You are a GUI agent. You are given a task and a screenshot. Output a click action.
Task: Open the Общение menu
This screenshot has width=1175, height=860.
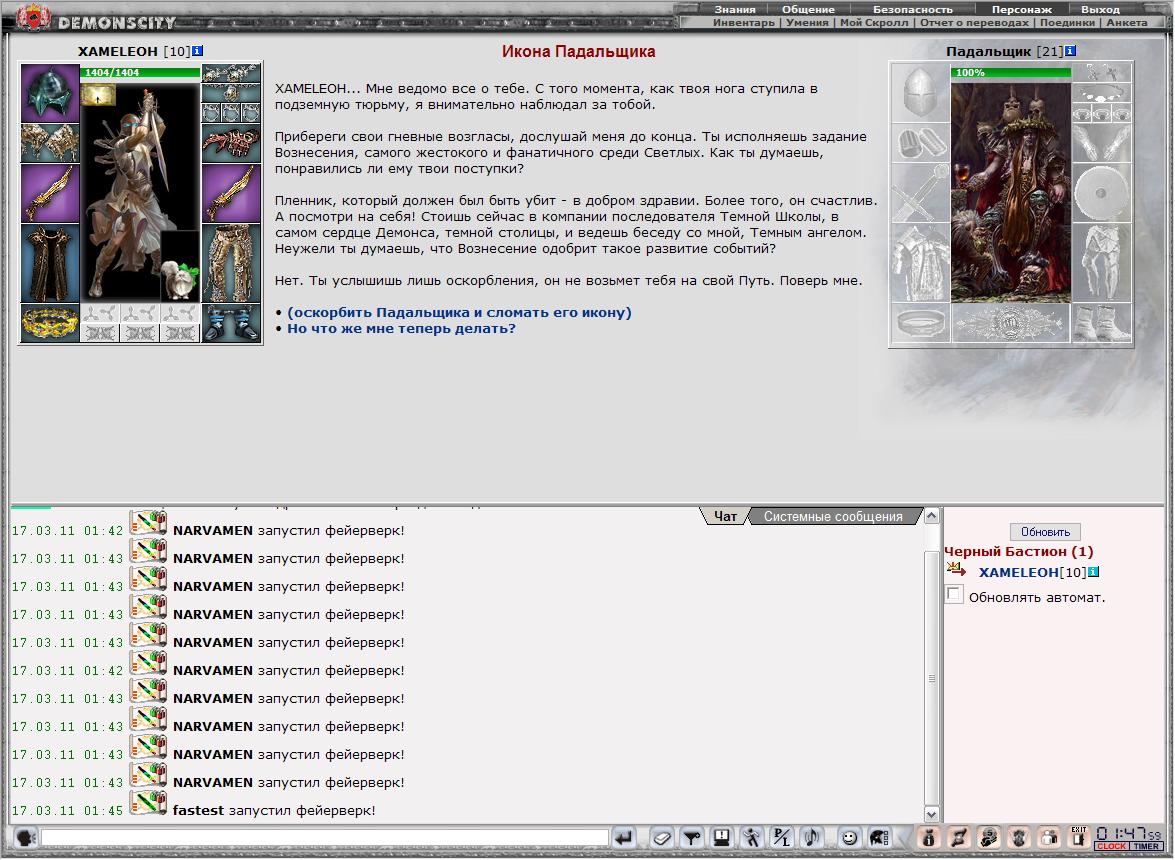tap(808, 10)
